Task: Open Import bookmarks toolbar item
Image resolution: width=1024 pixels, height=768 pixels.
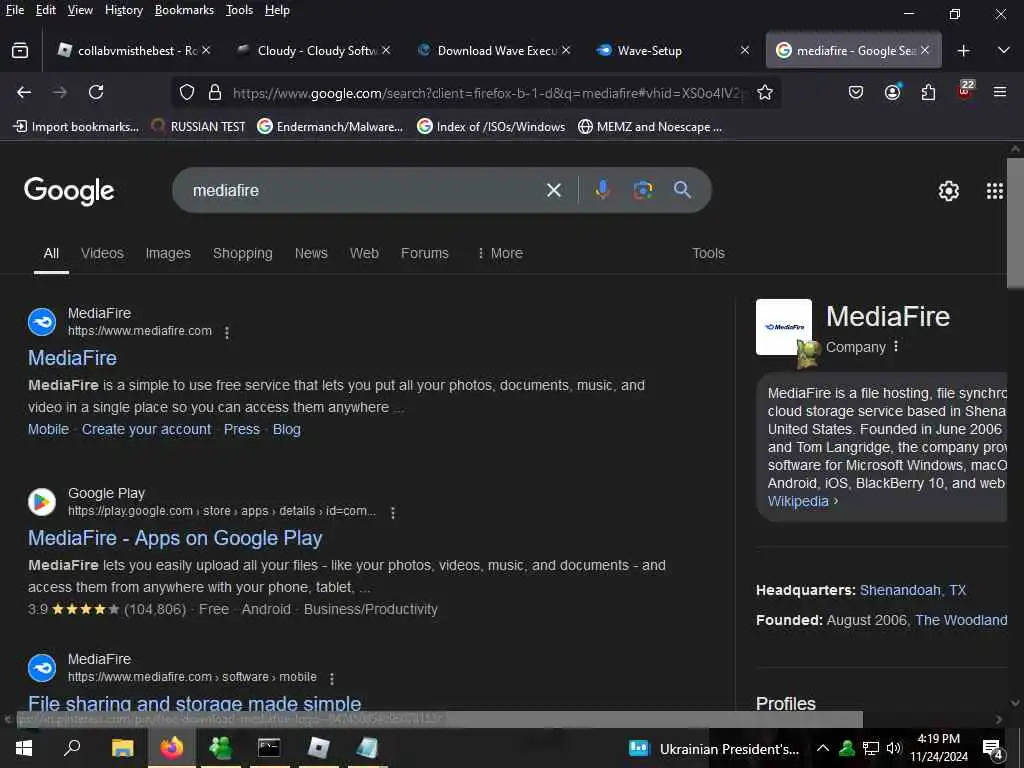Action: [x=76, y=127]
